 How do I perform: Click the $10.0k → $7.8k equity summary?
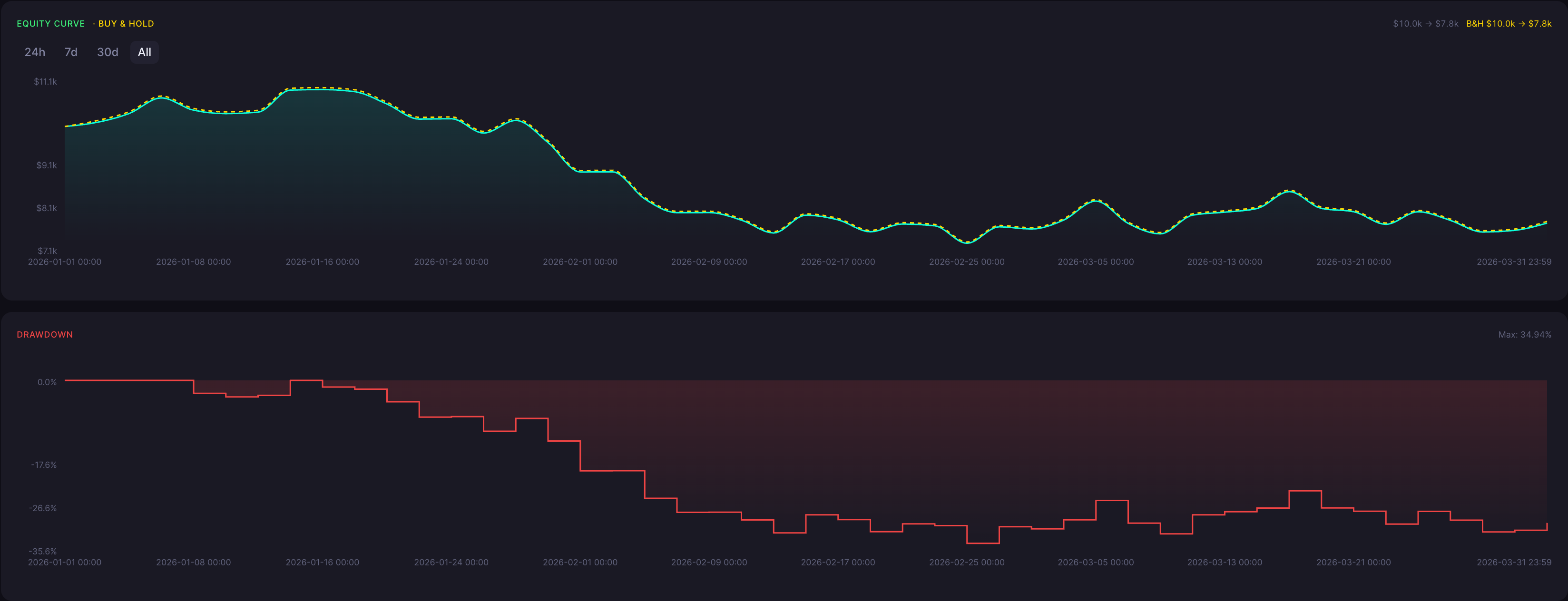point(1426,24)
